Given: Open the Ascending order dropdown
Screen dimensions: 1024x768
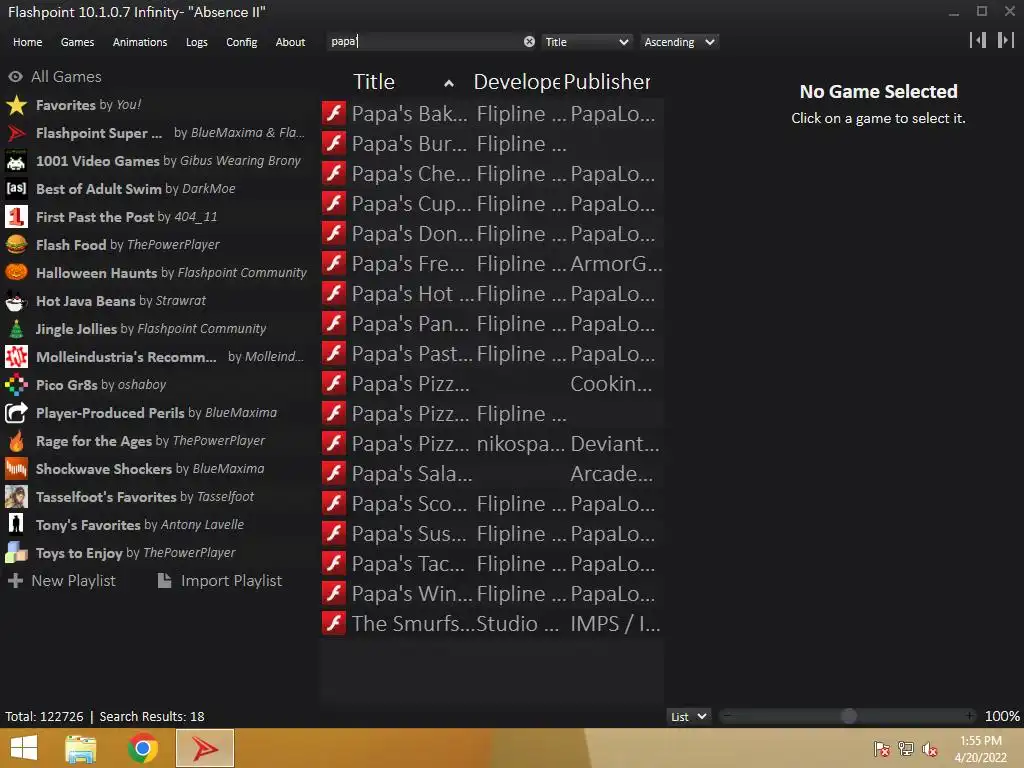Looking at the screenshot, I should [x=679, y=42].
